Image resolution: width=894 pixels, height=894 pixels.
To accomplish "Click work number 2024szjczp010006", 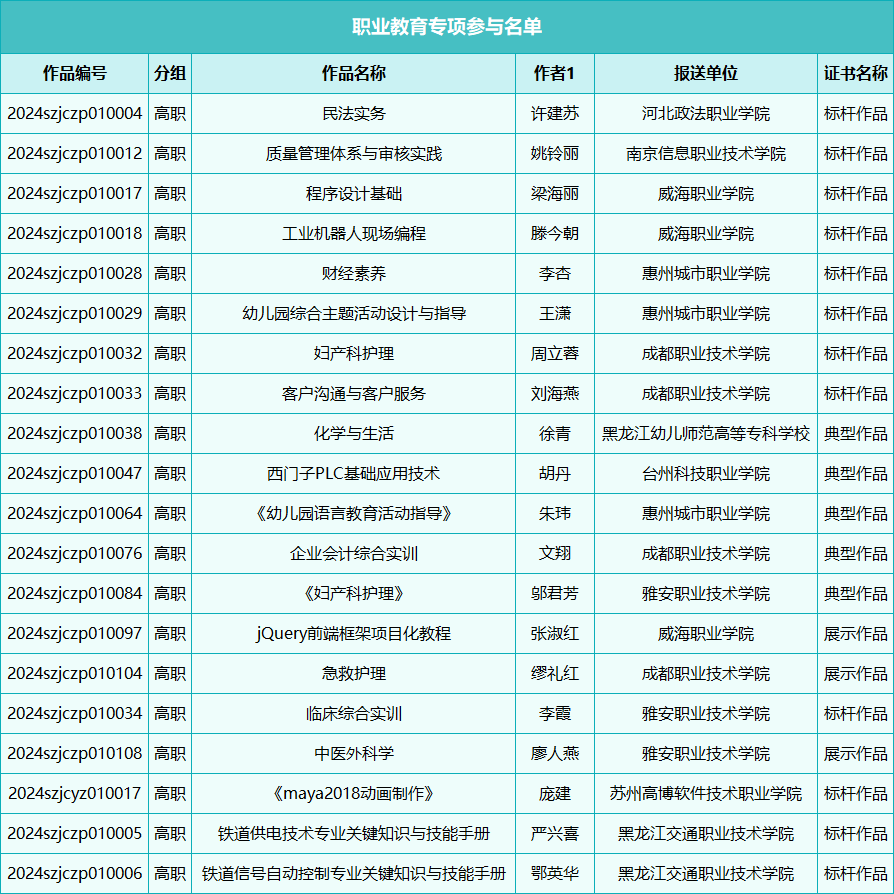I will coord(75,873).
